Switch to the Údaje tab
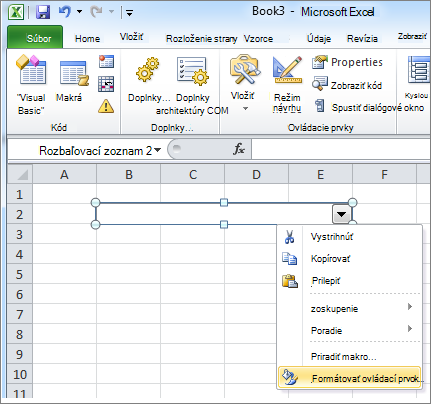431x404 pixels. tap(319, 39)
